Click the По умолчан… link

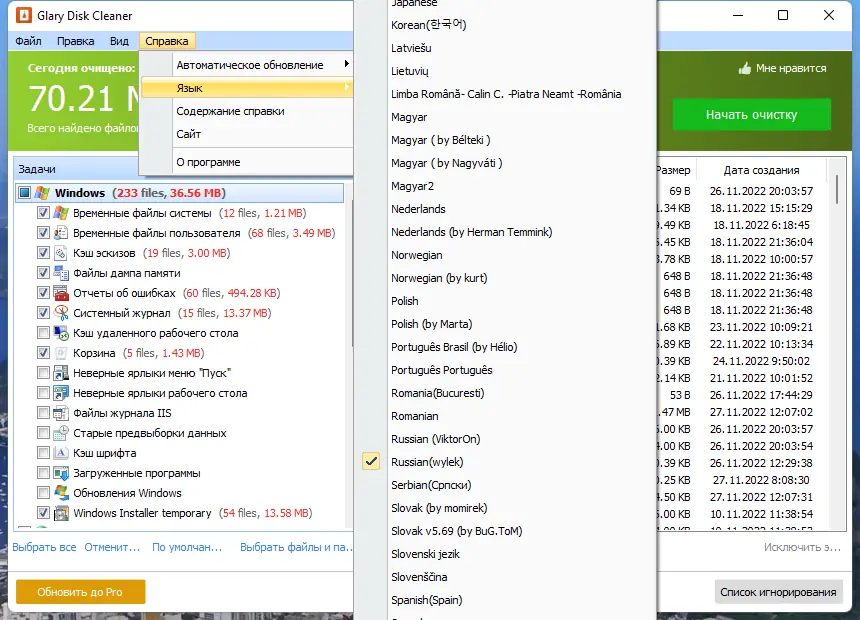(x=187, y=547)
